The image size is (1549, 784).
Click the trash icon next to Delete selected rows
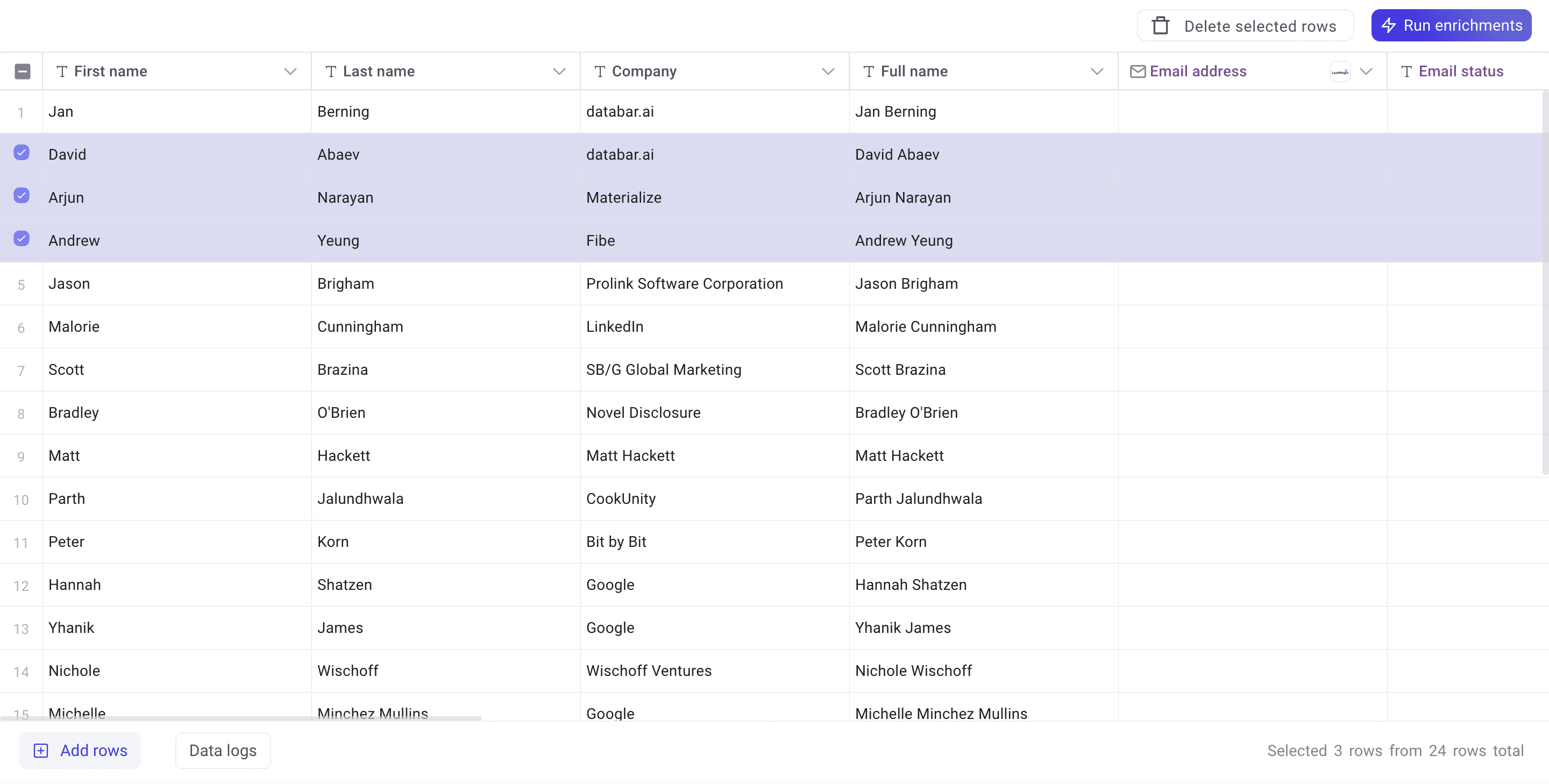click(x=1161, y=25)
